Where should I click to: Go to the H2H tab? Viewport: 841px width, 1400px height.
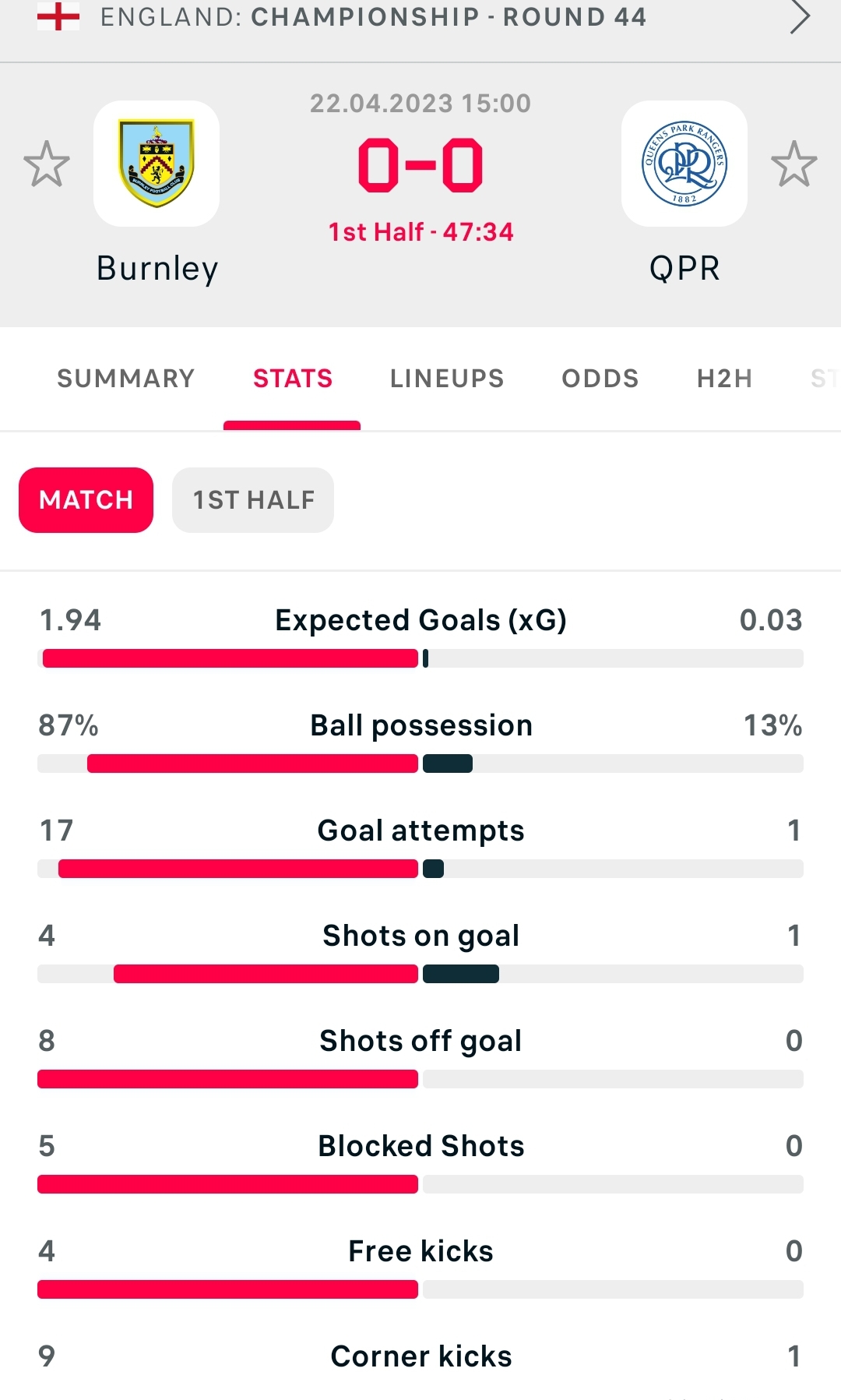(x=724, y=379)
